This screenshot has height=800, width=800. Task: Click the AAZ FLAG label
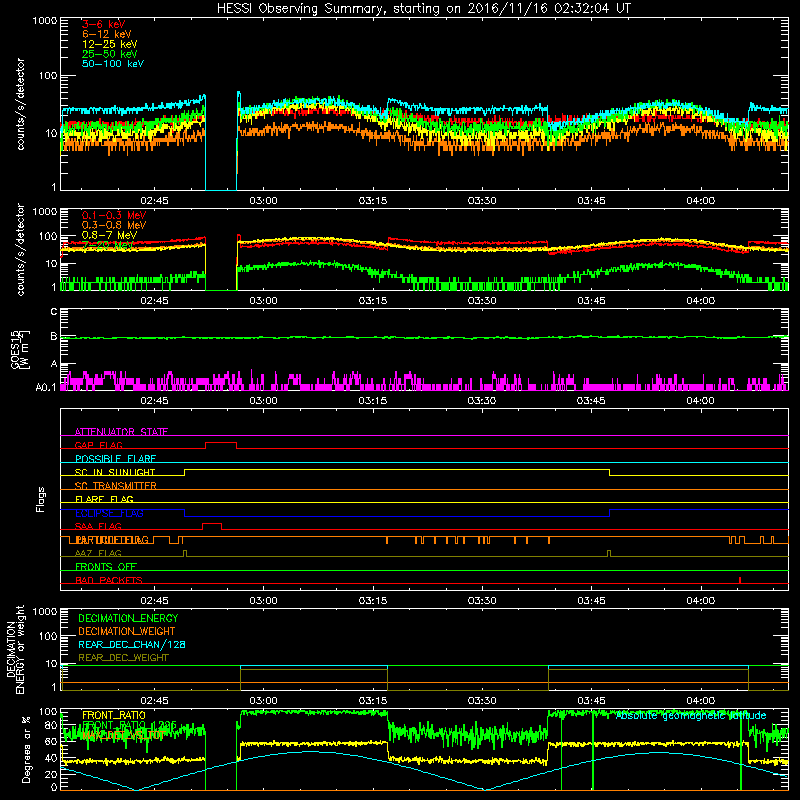[98, 553]
